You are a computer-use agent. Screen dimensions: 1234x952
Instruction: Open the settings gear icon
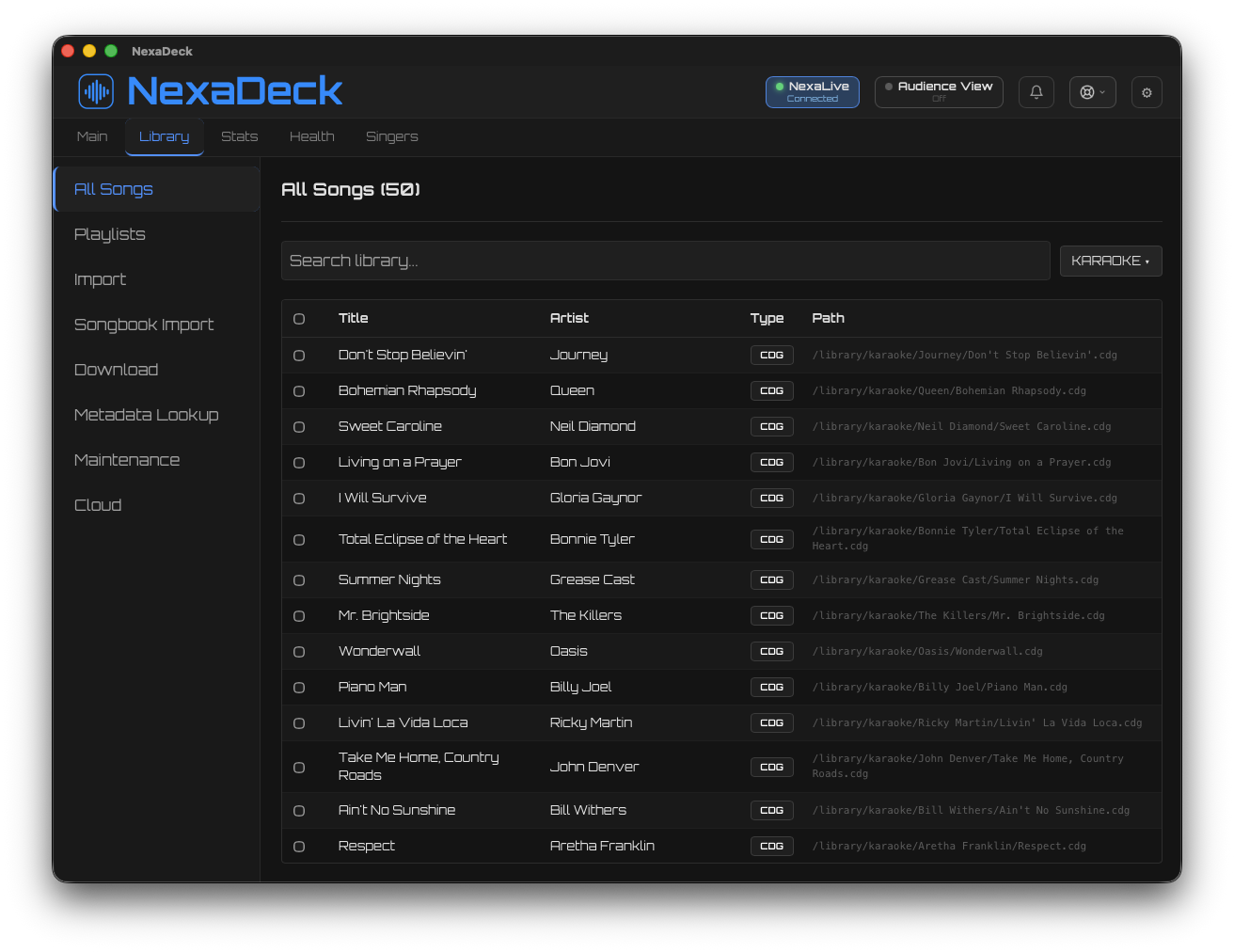(x=1147, y=92)
